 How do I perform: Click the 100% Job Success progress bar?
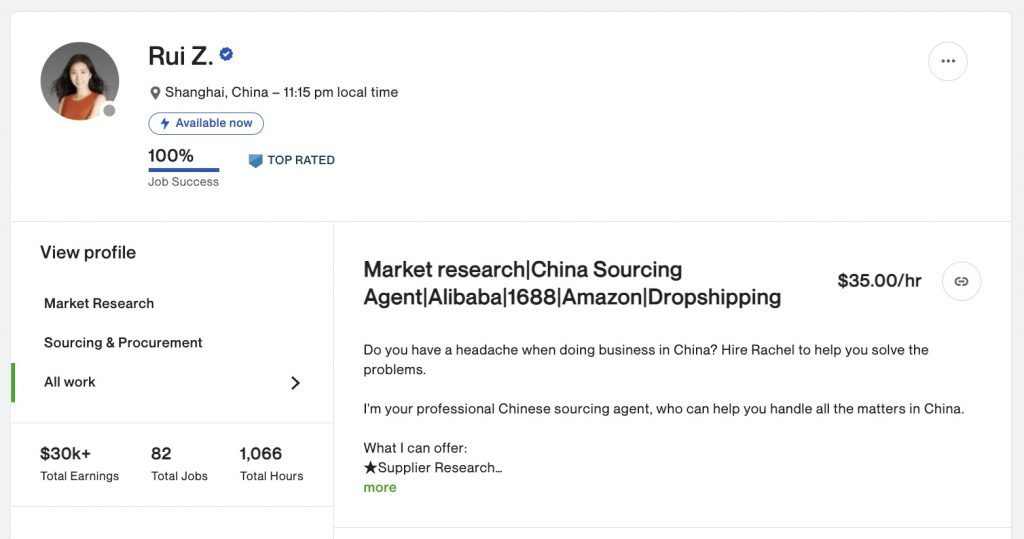(184, 170)
